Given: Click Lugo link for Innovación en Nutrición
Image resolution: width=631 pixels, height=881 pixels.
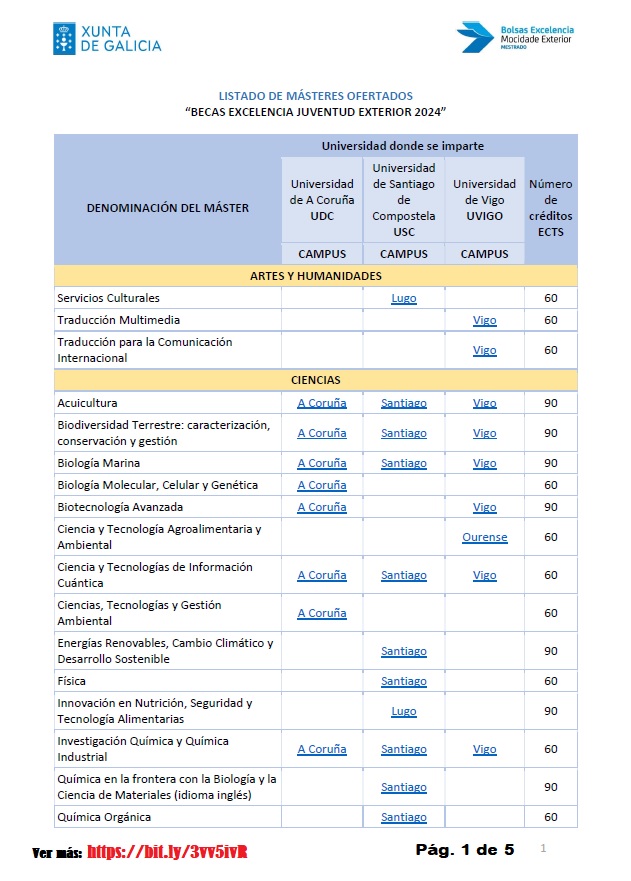Looking at the screenshot, I should (404, 711).
